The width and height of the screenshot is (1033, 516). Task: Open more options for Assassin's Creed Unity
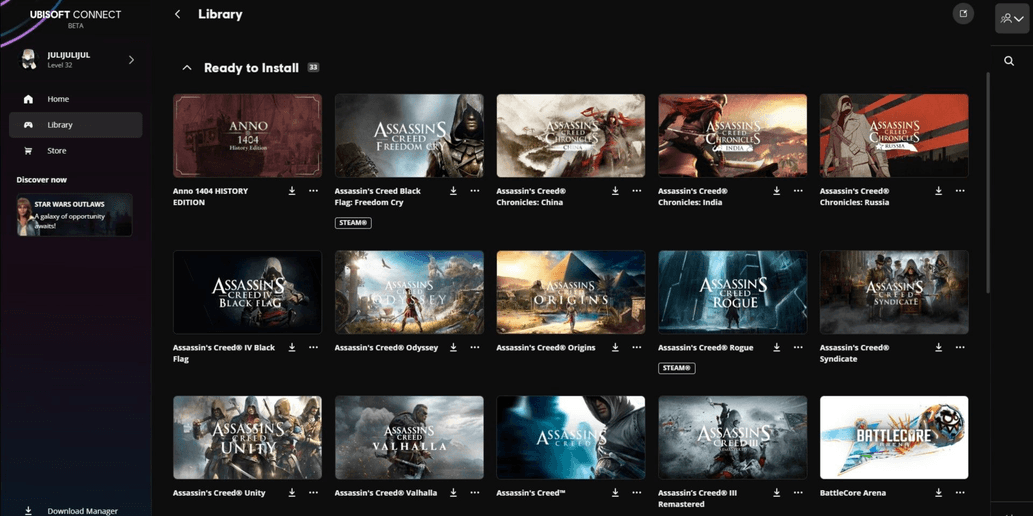tap(313, 492)
